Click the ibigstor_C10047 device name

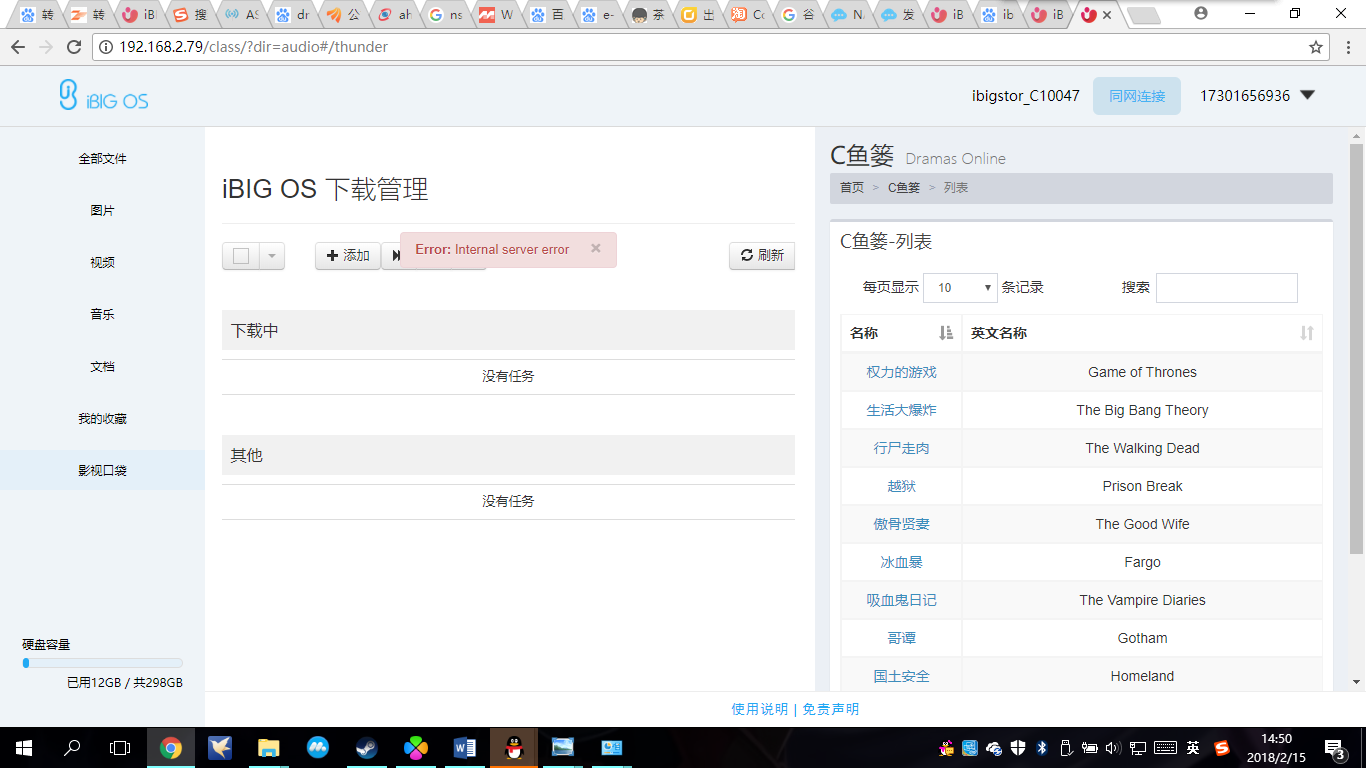[x=1026, y=96]
